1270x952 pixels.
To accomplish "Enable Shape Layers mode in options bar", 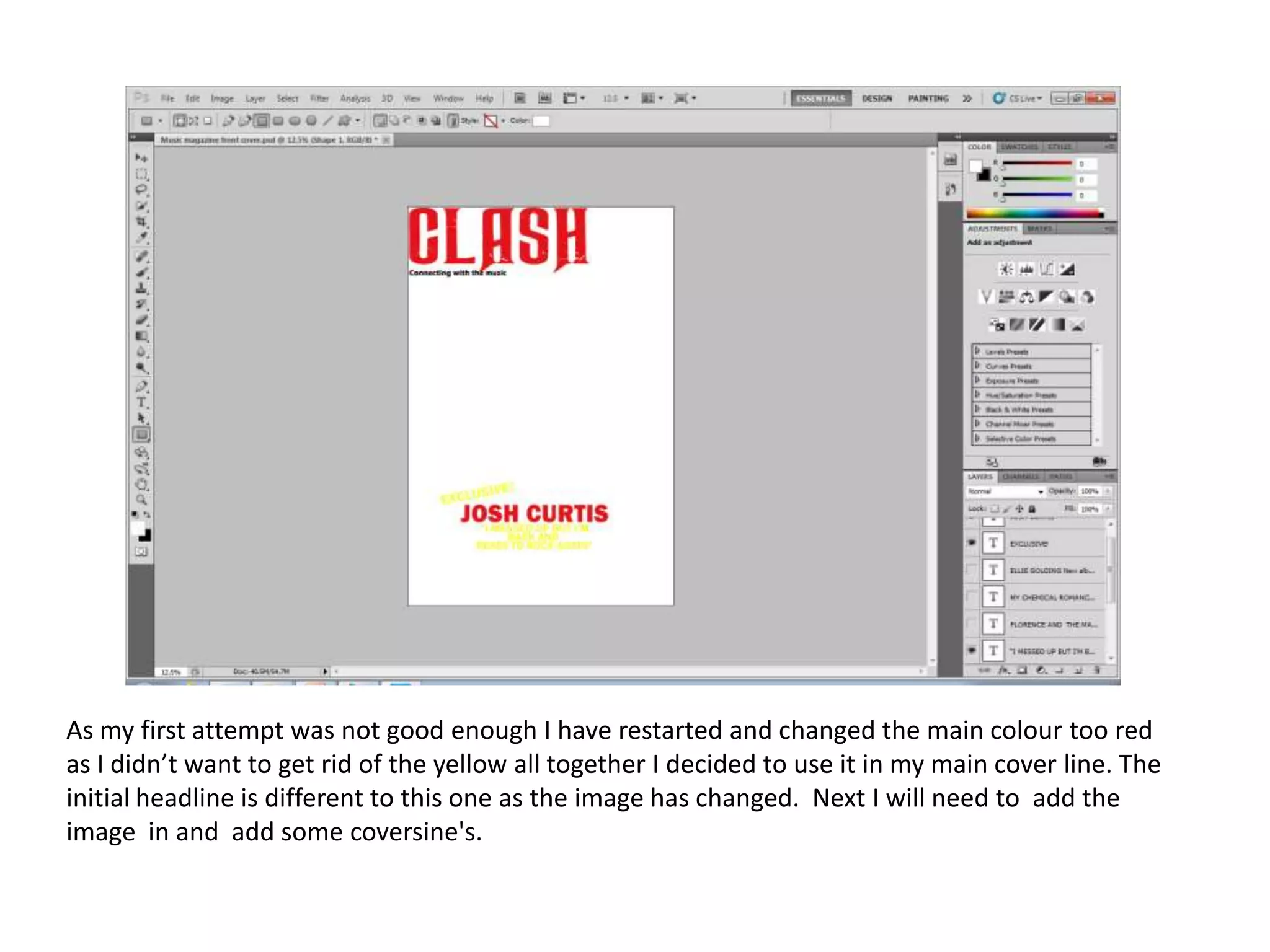I will pos(179,121).
